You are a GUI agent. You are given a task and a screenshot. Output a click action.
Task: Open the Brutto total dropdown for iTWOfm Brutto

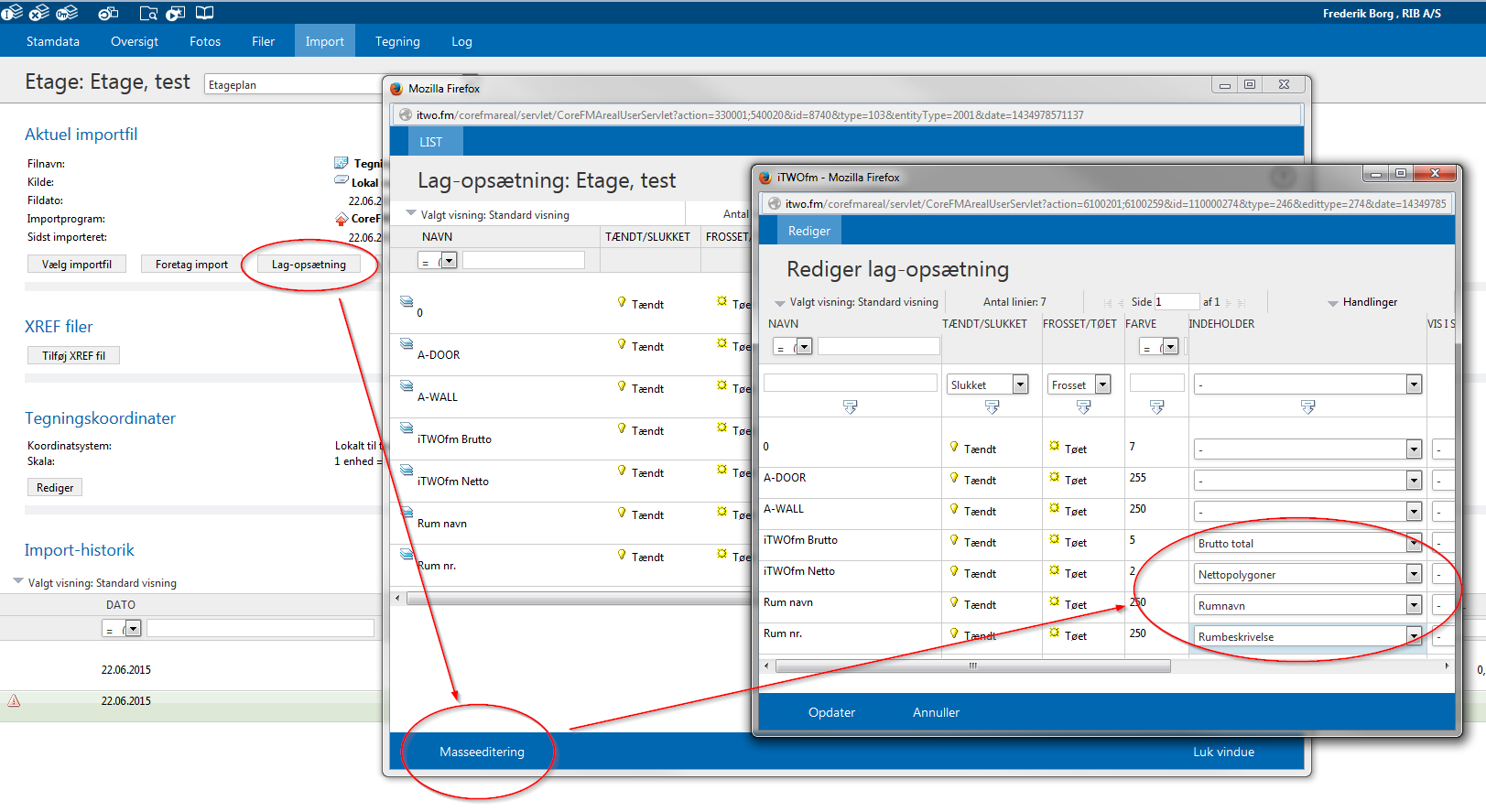click(x=1414, y=544)
